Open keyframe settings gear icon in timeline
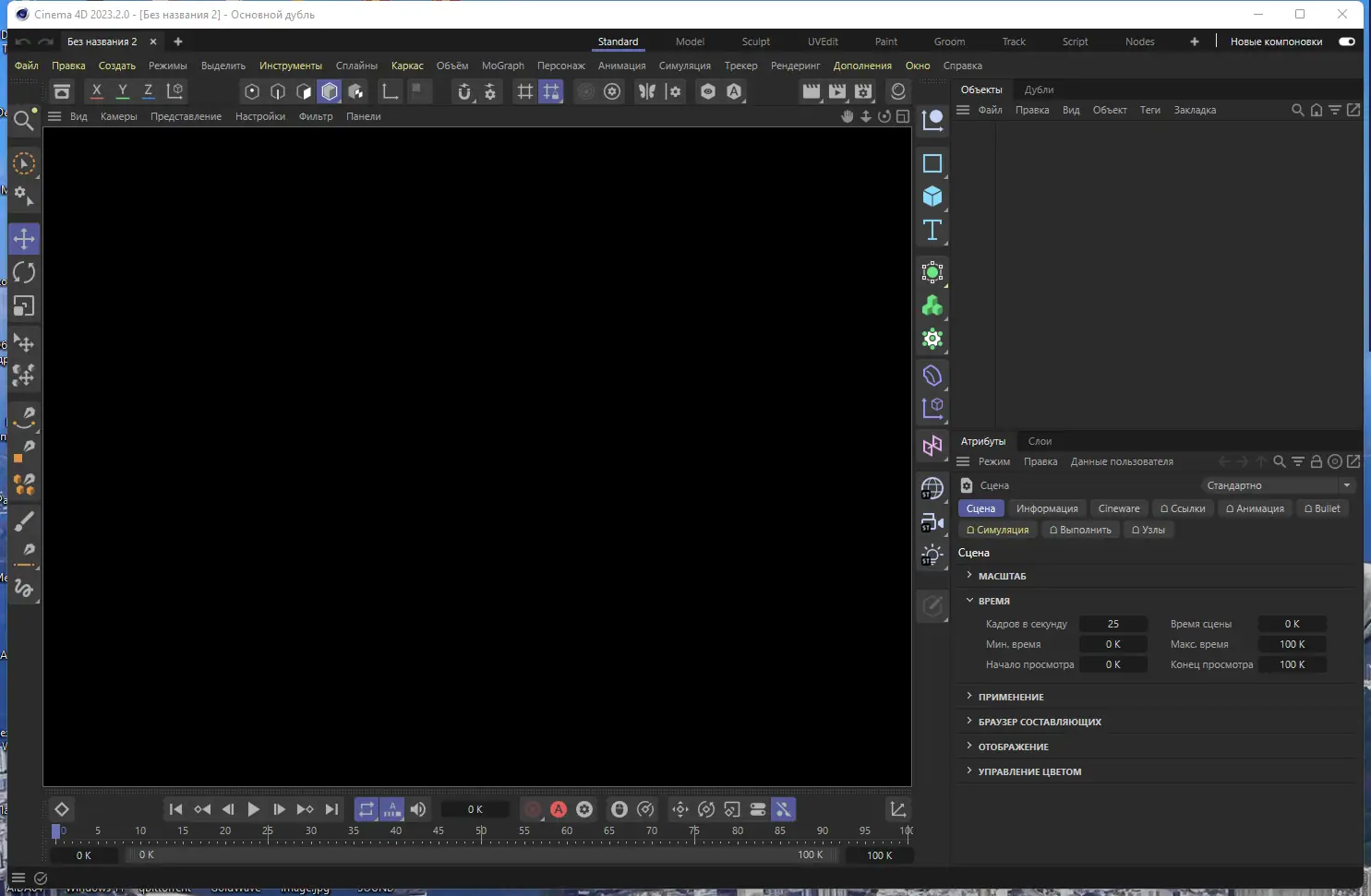 (584, 809)
